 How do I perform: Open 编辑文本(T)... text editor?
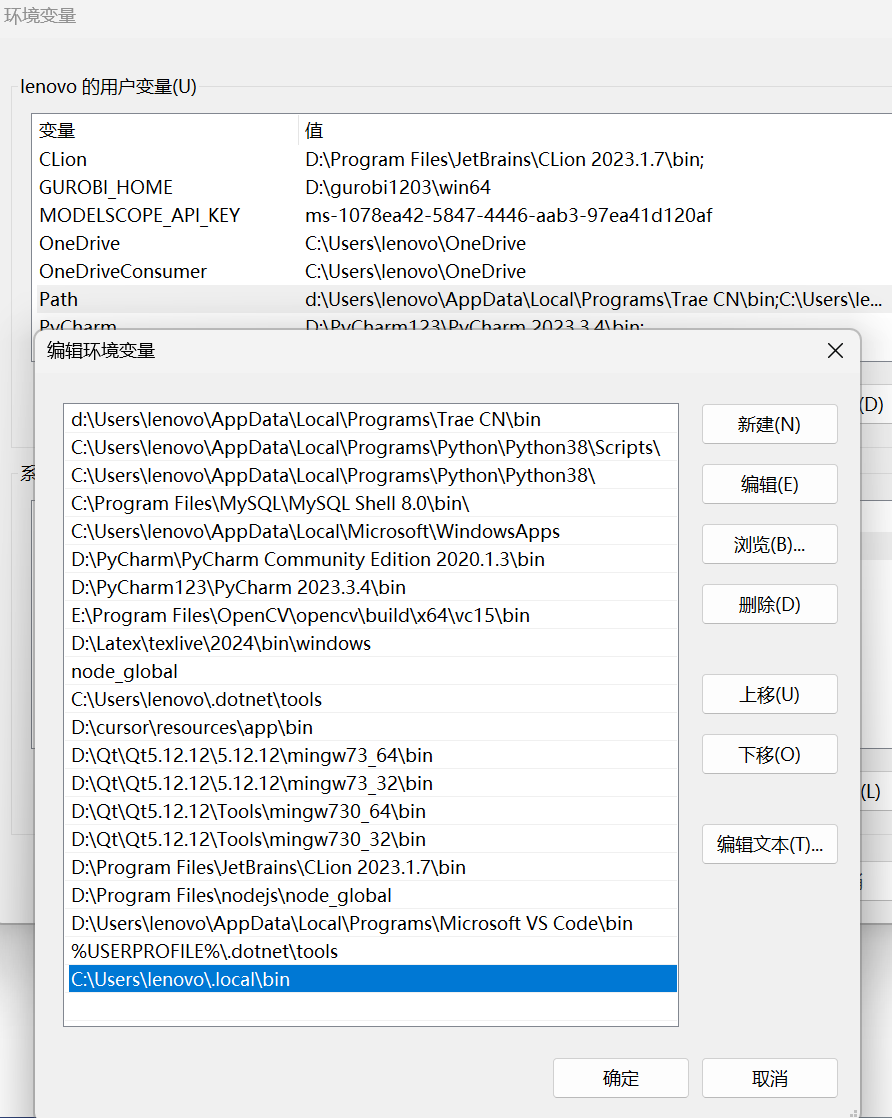(x=769, y=844)
